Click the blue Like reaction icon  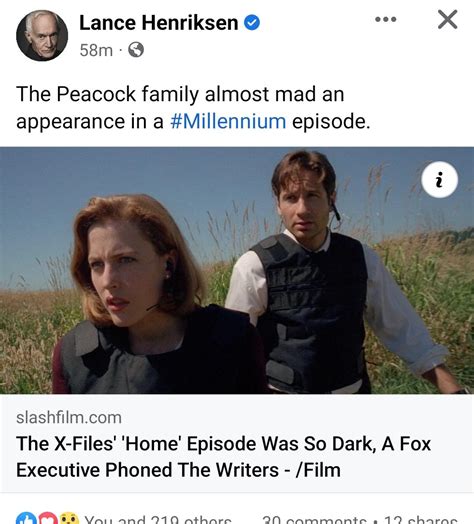tap(26, 519)
